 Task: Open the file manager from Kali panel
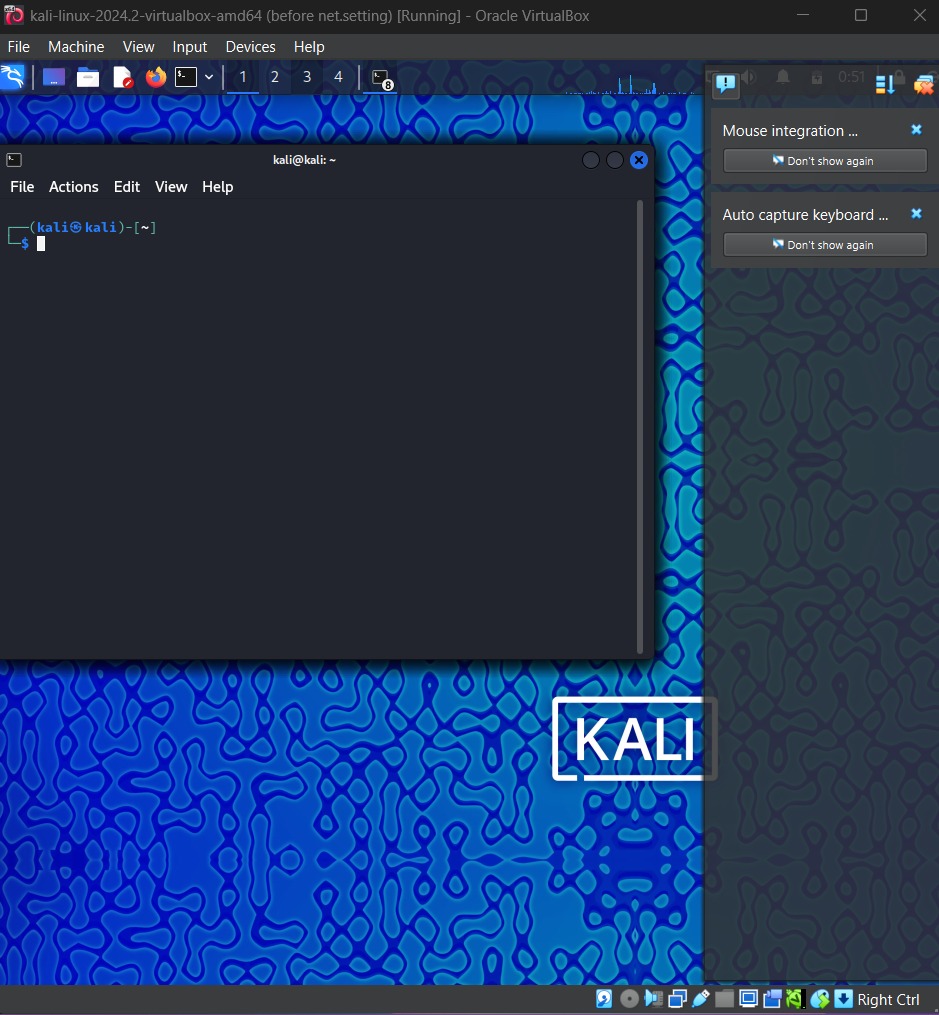point(87,78)
